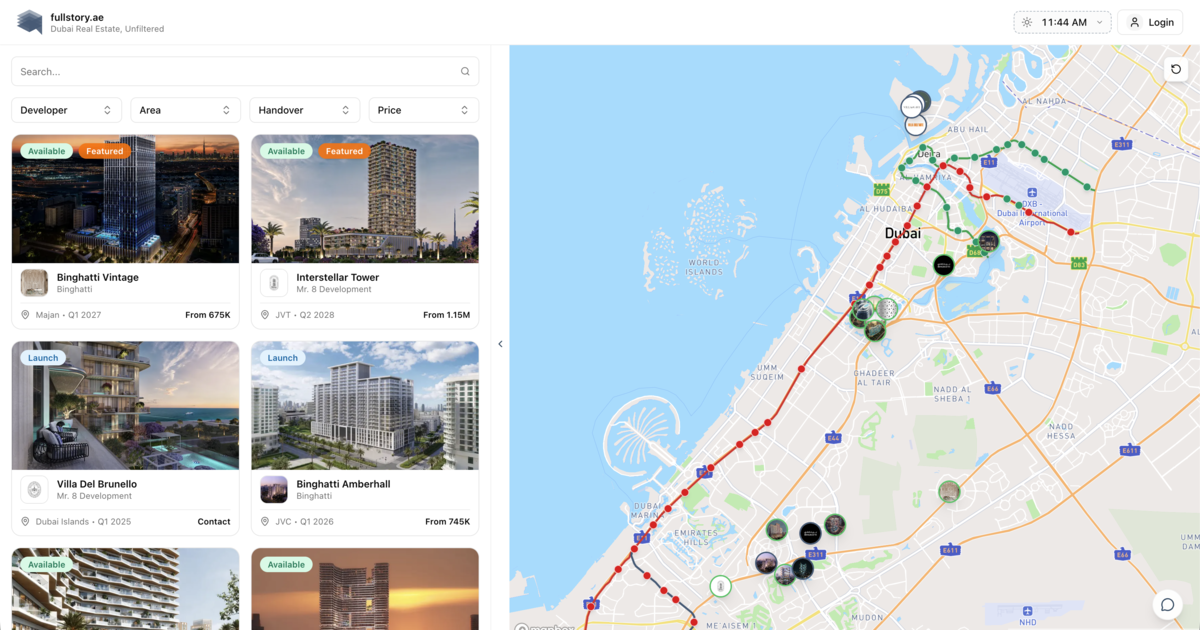This screenshot has height=630, width=1200.
Task: Focus the Search input field
Action: pos(245,72)
